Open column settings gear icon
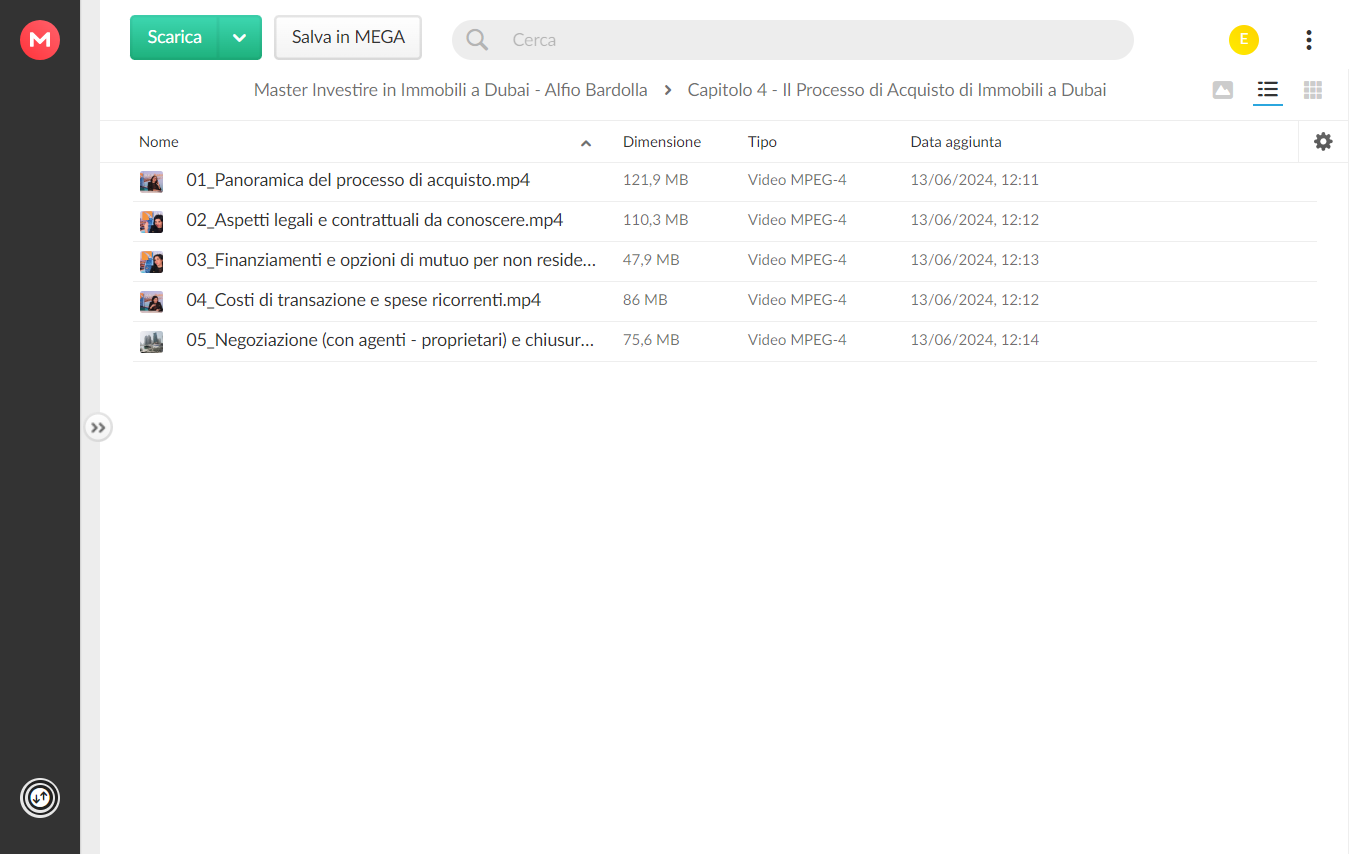This screenshot has width=1349, height=854. (1323, 142)
